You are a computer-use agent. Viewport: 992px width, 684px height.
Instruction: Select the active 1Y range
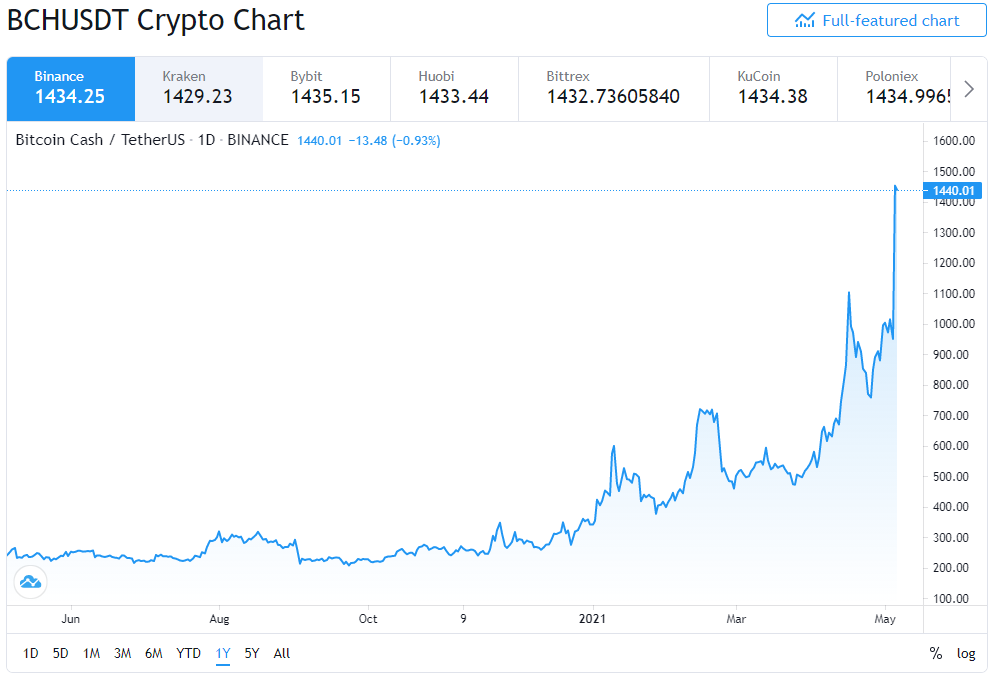(x=223, y=654)
